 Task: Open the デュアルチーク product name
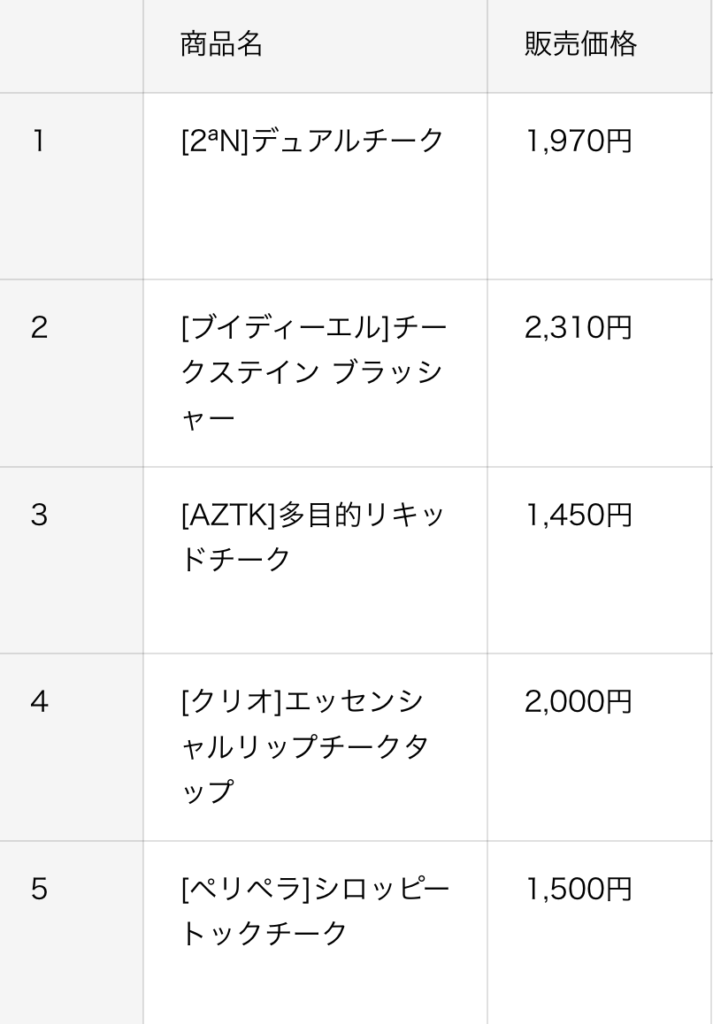click(347, 141)
